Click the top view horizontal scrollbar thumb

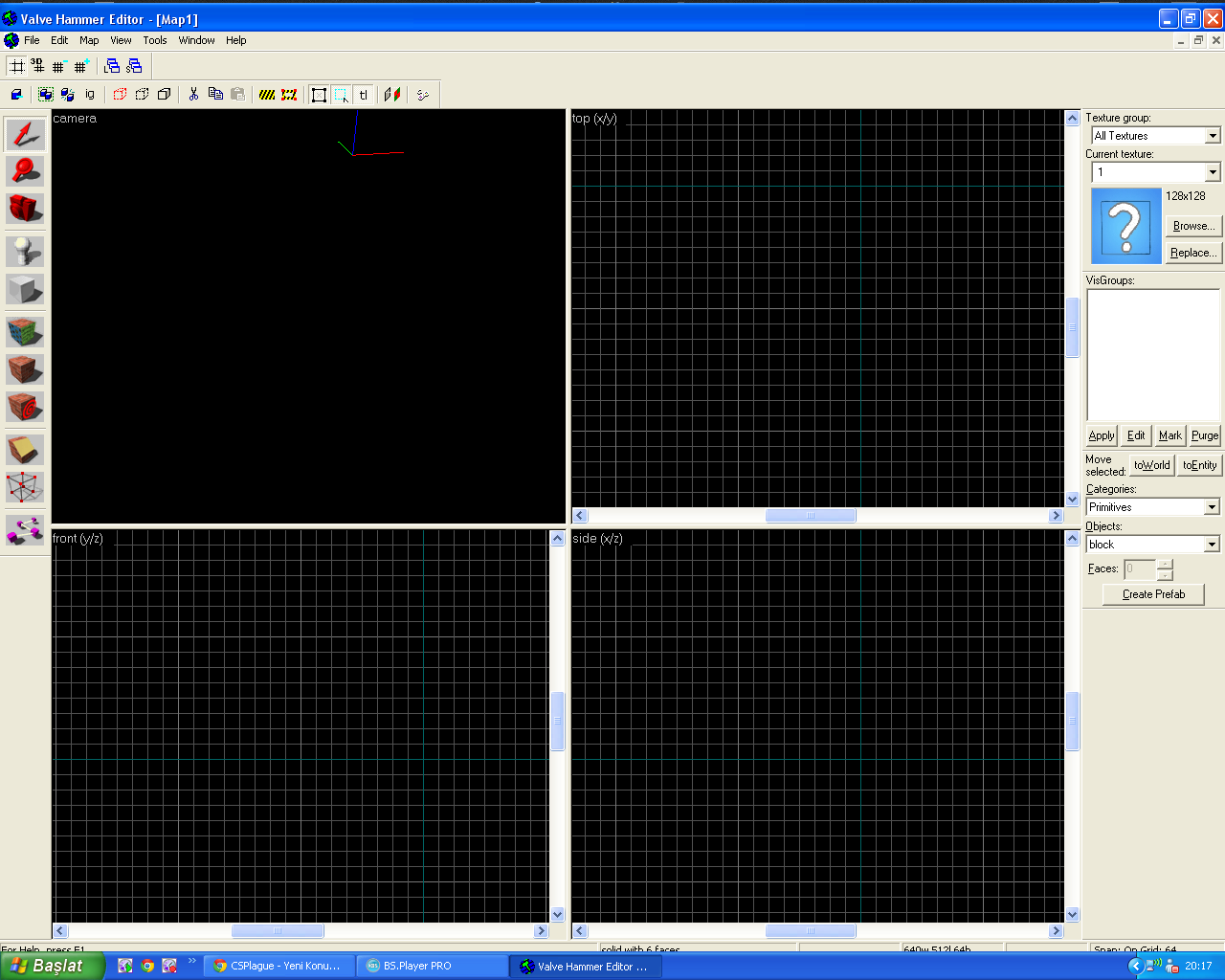click(810, 516)
